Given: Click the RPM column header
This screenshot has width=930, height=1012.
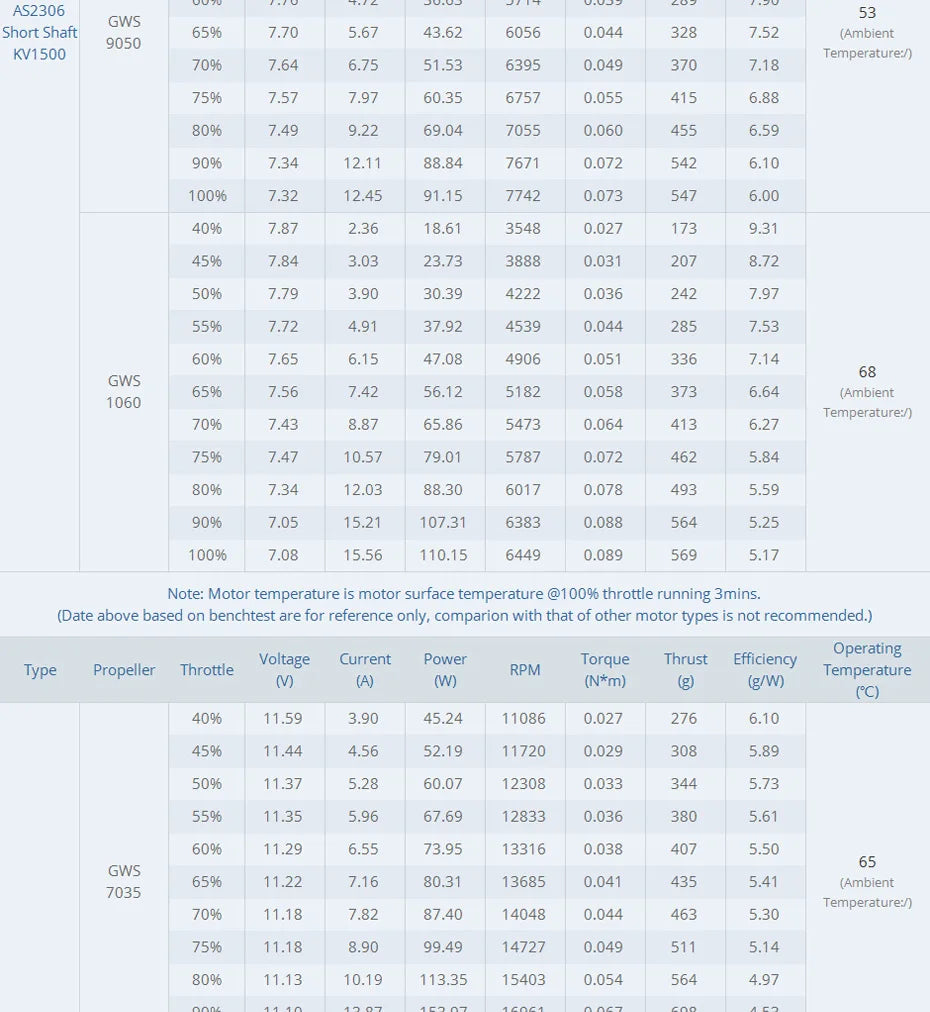Looking at the screenshot, I should (x=525, y=670).
